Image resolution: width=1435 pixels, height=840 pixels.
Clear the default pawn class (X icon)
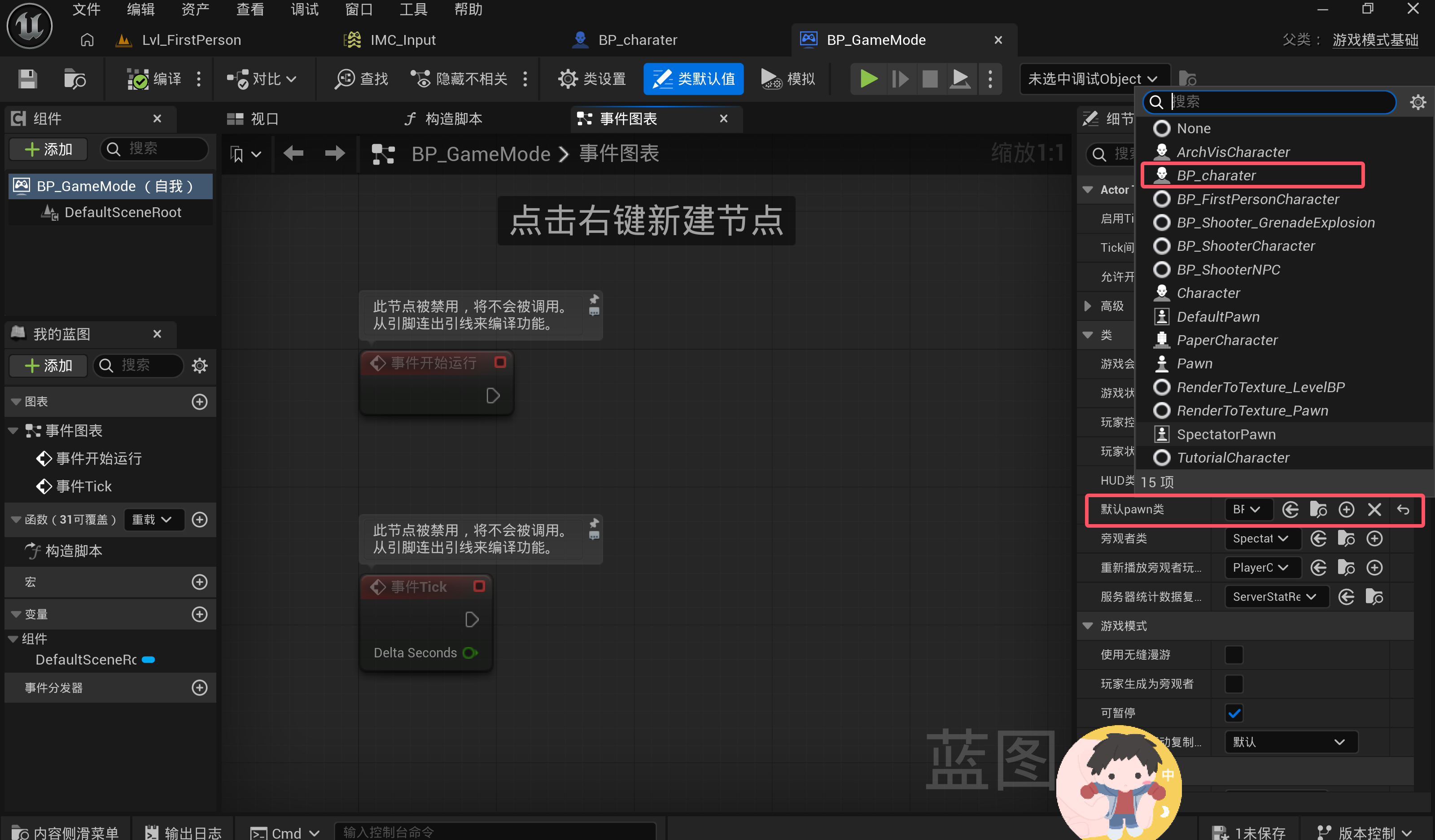pyautogui.click(x=1374, y=509)
